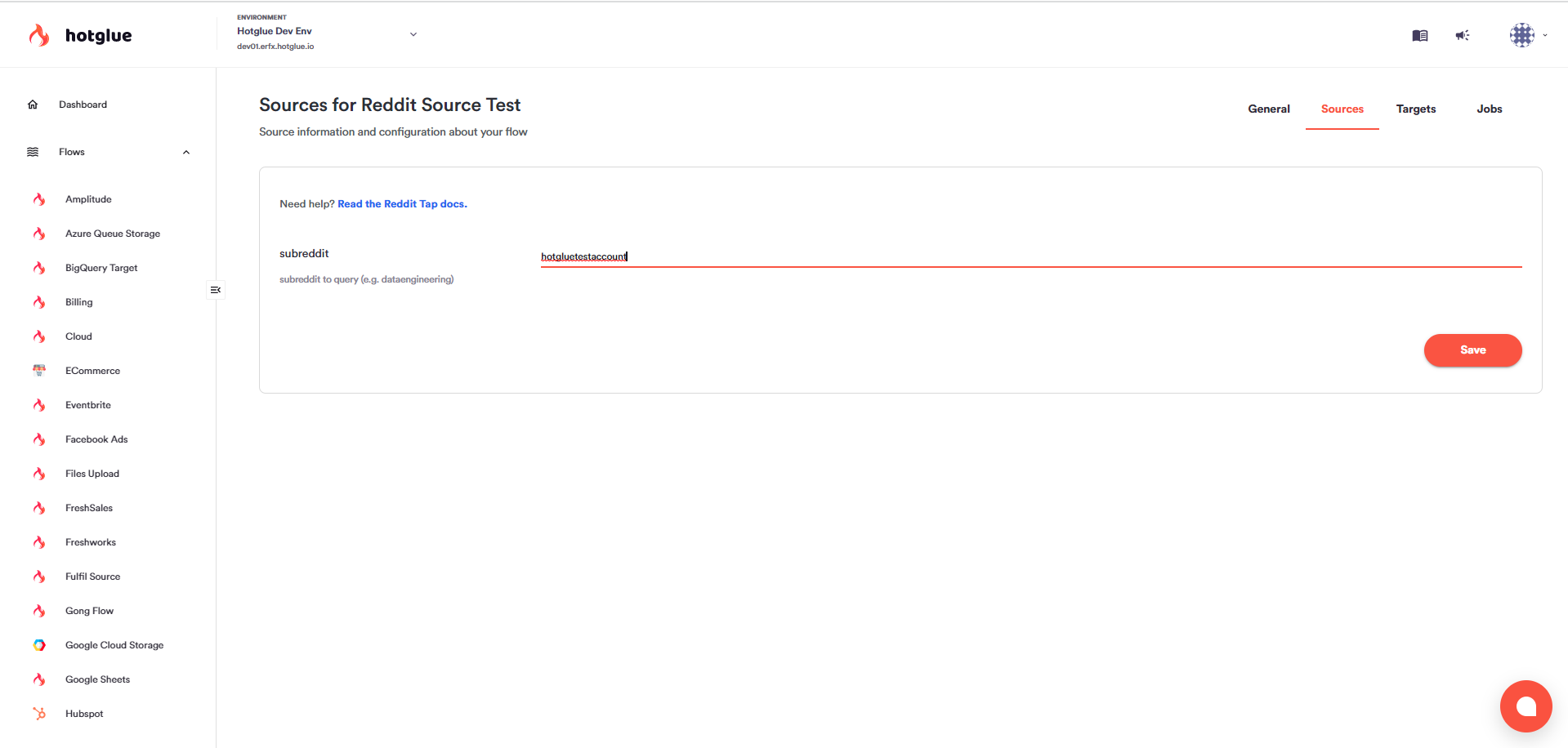1568x748 pixels.
Task: Click the Fulfil Source flow icon
Action: pyautogui.click(x=39, y=577)
